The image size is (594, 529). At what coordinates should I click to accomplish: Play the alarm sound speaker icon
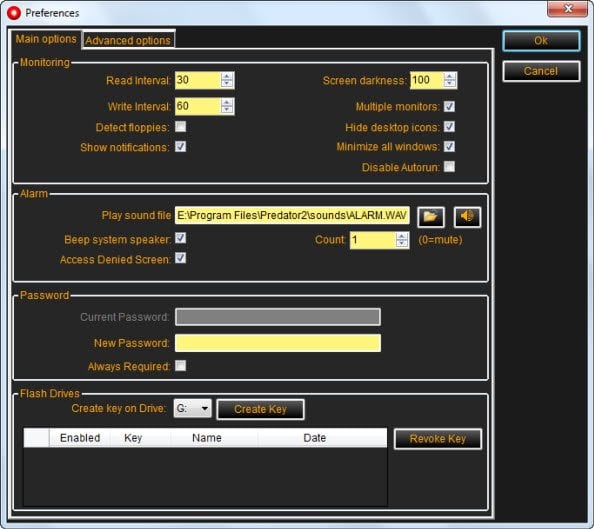[x=467, y=217]
